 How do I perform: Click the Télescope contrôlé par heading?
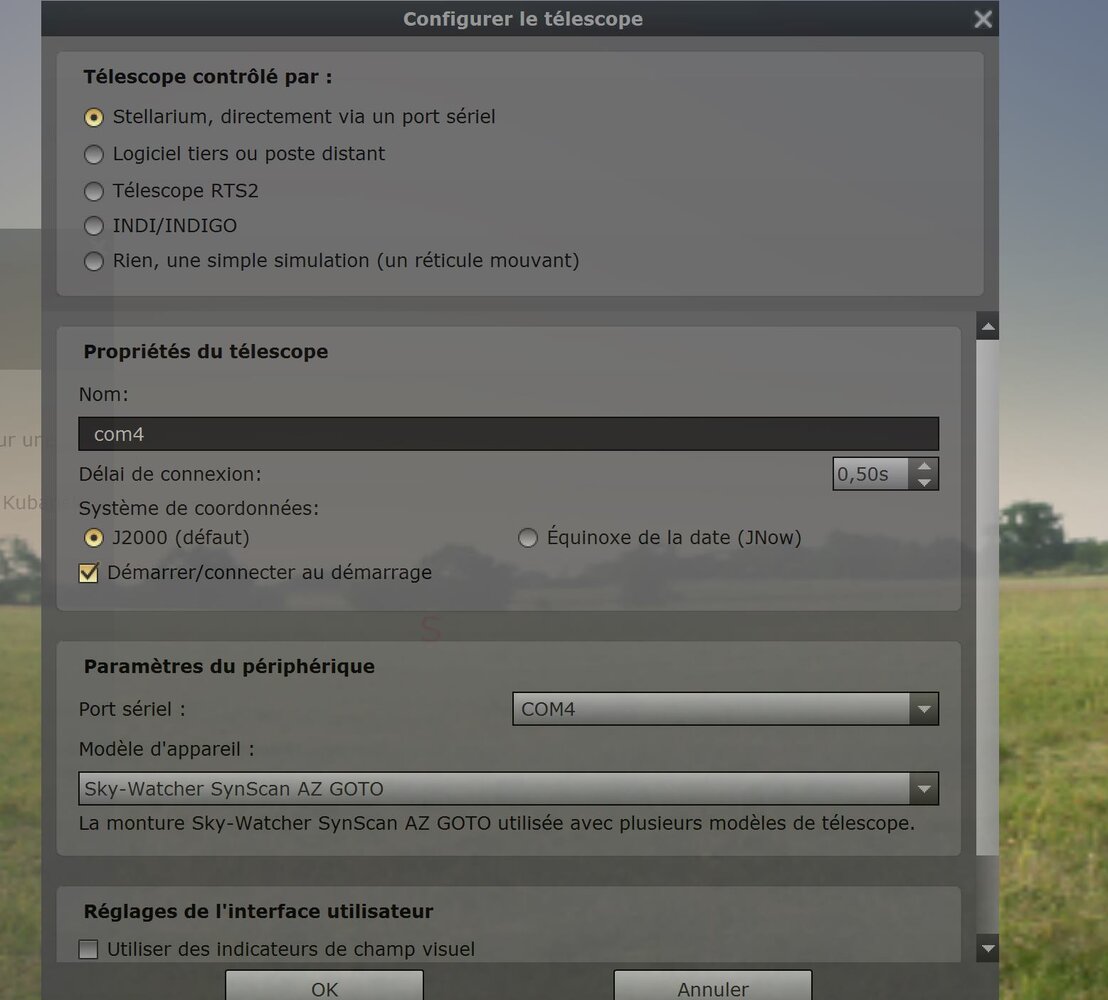[208, 77]
